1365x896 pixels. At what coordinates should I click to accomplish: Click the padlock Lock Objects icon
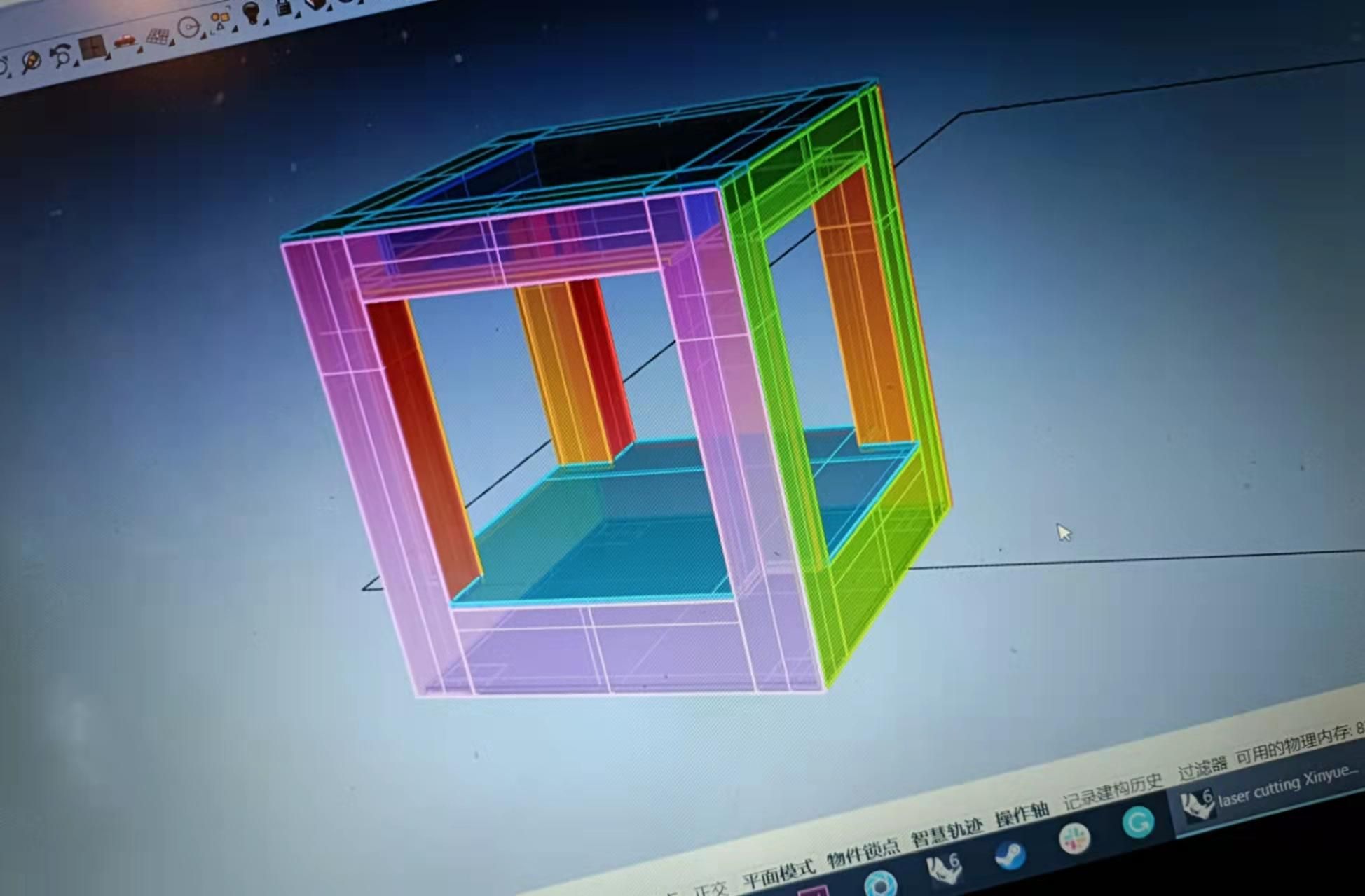click(x=284, y=7)
